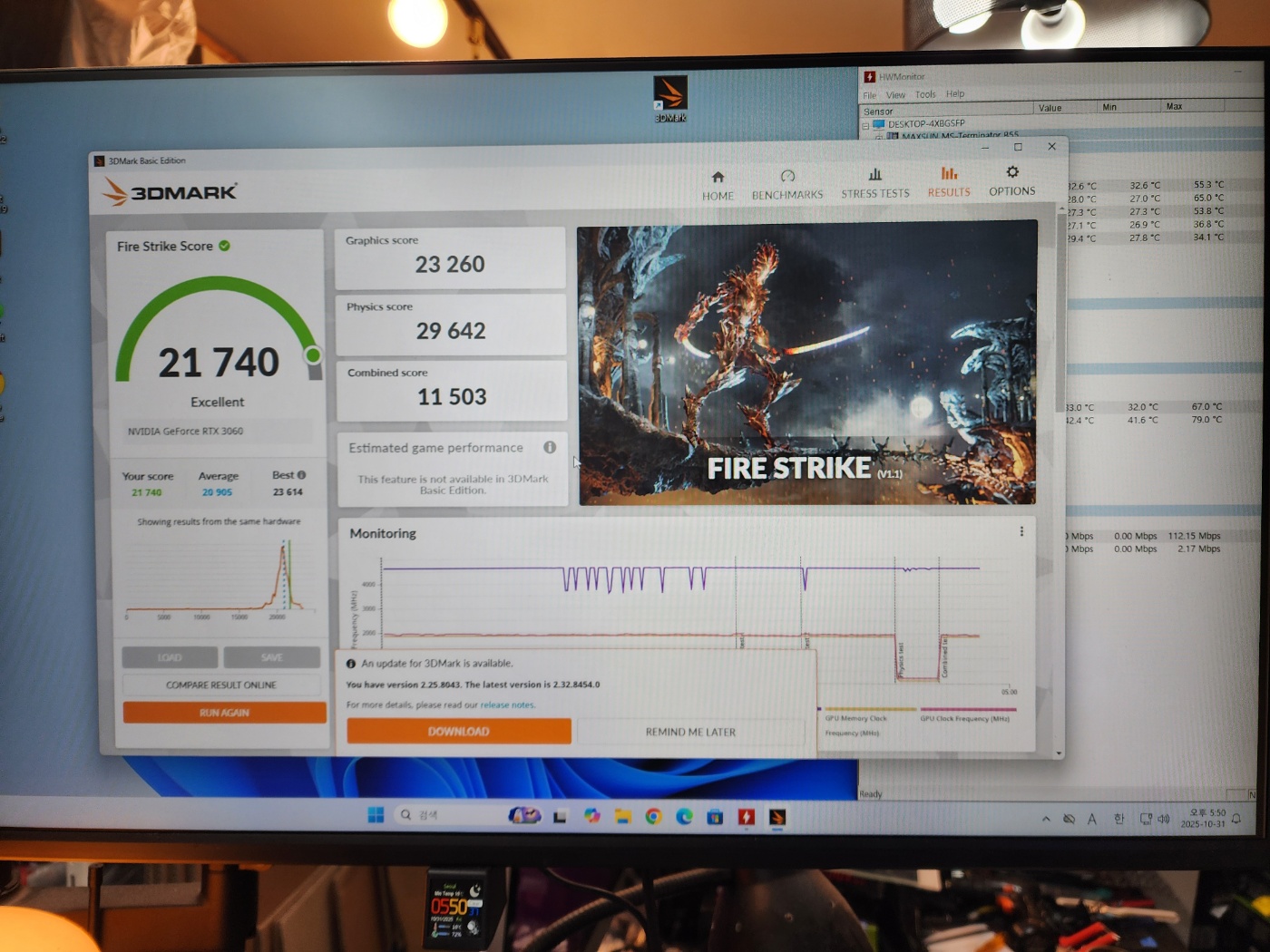Click the Combined score value 11 503

tap(452, 396)
